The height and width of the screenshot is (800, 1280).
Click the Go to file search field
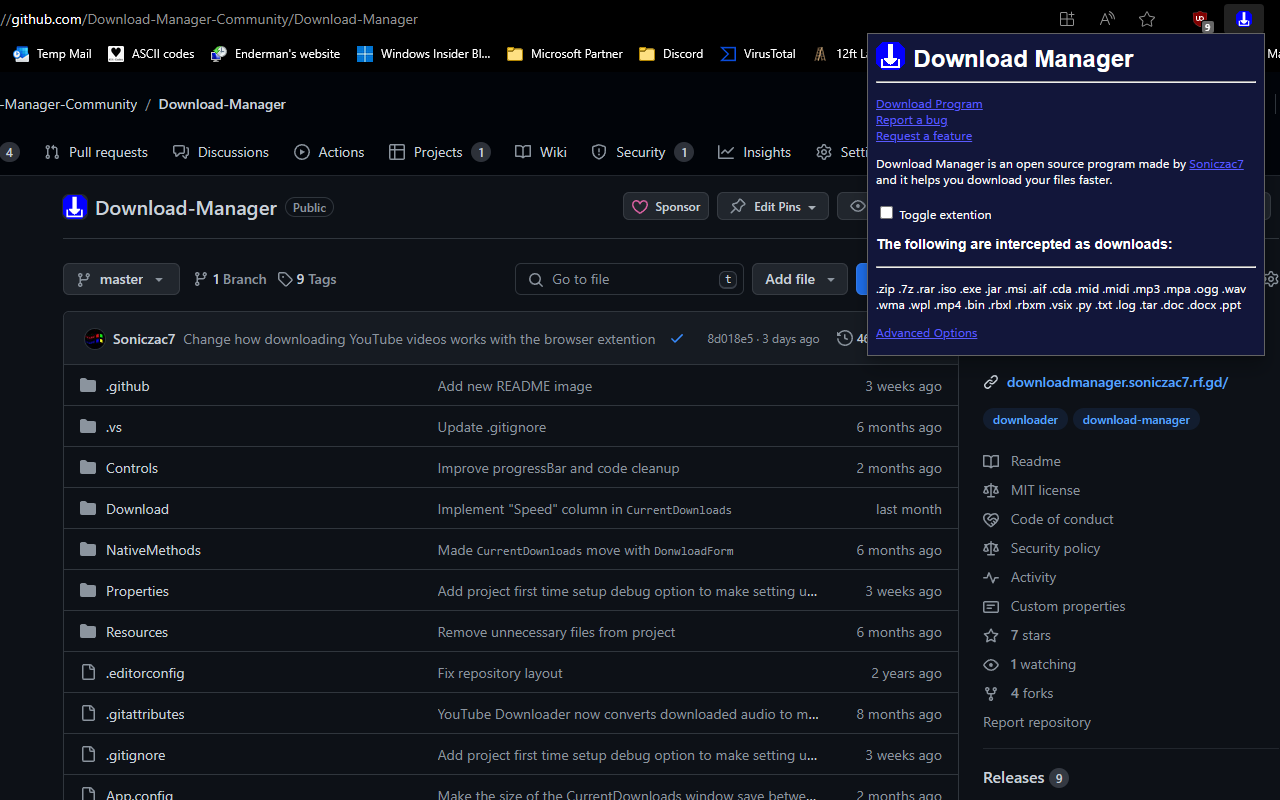pyautogui.click(x=629, y=279)
